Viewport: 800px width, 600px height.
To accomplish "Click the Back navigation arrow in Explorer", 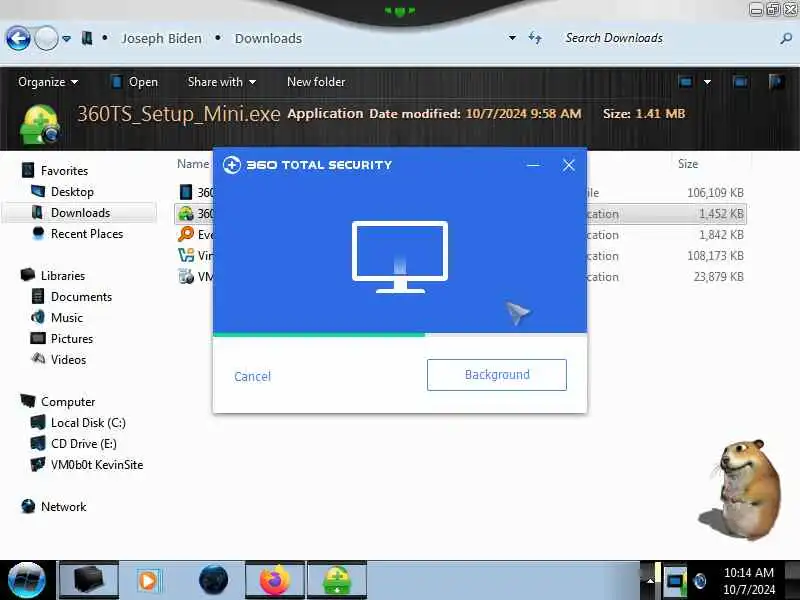I will coord(18,38).
